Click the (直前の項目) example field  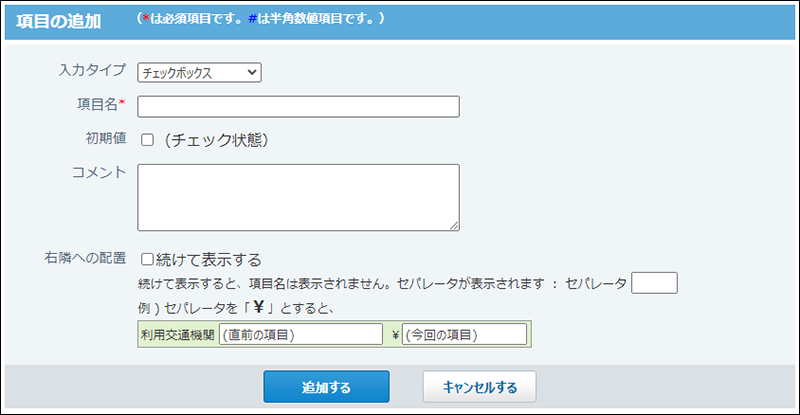click(301, 334)
